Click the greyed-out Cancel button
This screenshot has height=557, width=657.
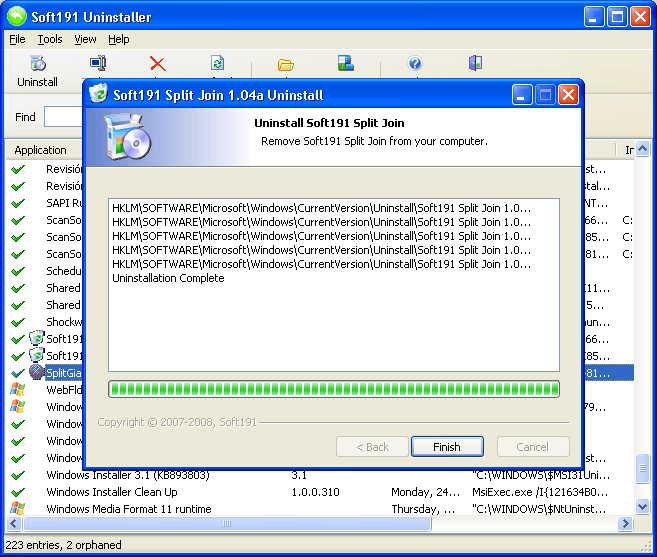[533, 447]
